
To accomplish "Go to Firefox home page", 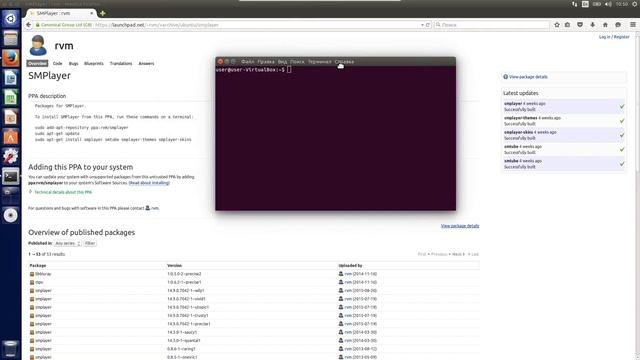I will pos(605,25).
